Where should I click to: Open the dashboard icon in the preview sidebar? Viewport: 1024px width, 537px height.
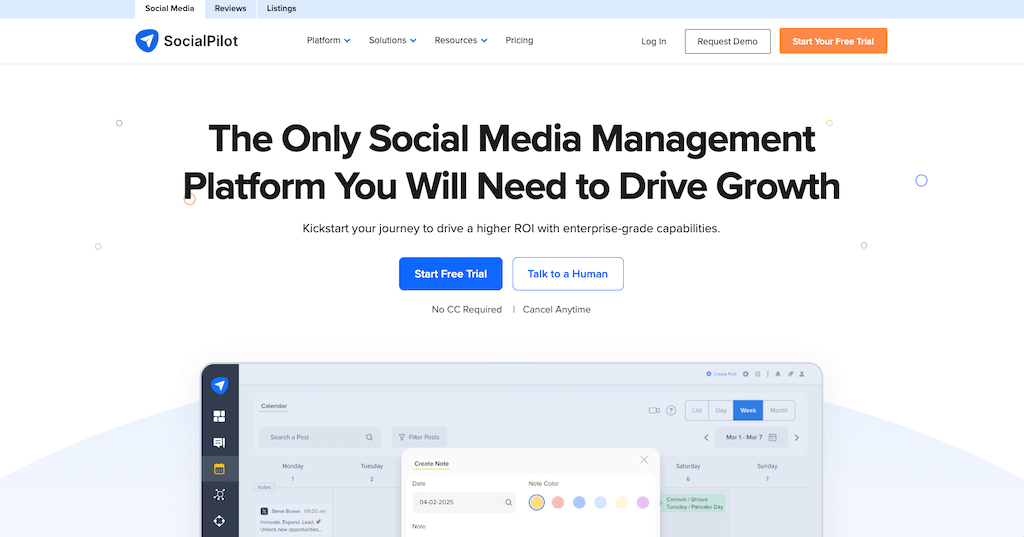coord(219,416)
